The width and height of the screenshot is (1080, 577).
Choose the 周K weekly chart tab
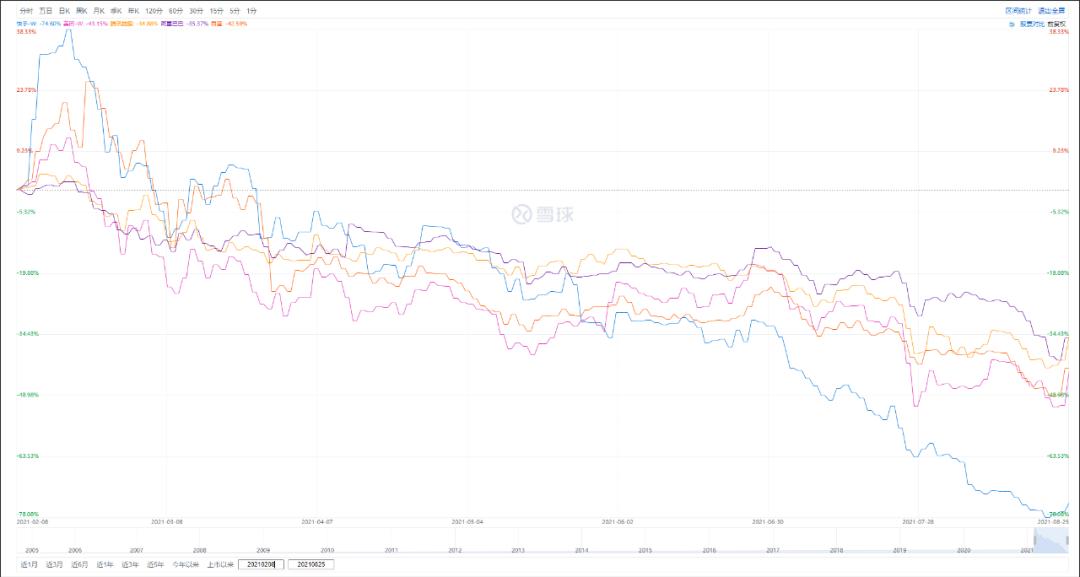click(x=82, y=10)
